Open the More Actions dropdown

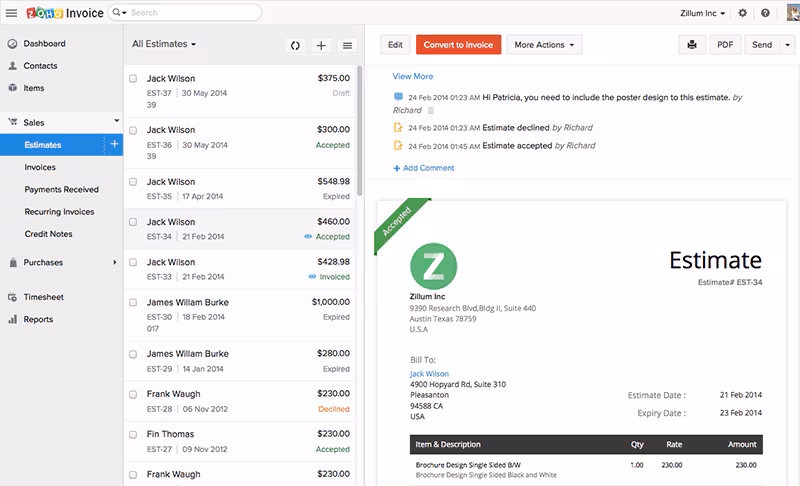544,45
